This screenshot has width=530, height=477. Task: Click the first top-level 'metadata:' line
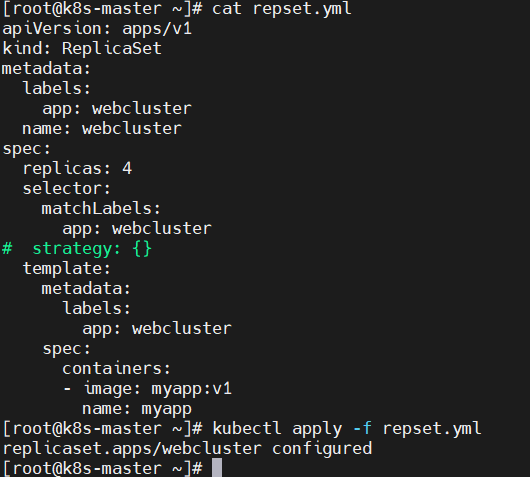47,69
